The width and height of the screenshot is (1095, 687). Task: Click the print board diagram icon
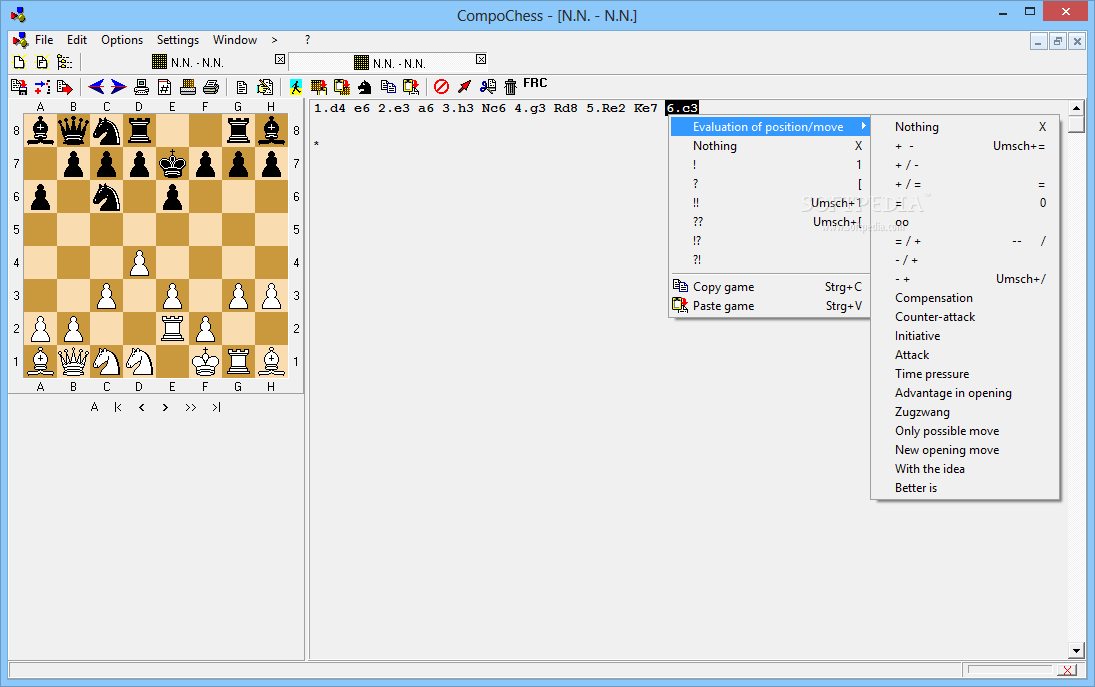(187, 87)
